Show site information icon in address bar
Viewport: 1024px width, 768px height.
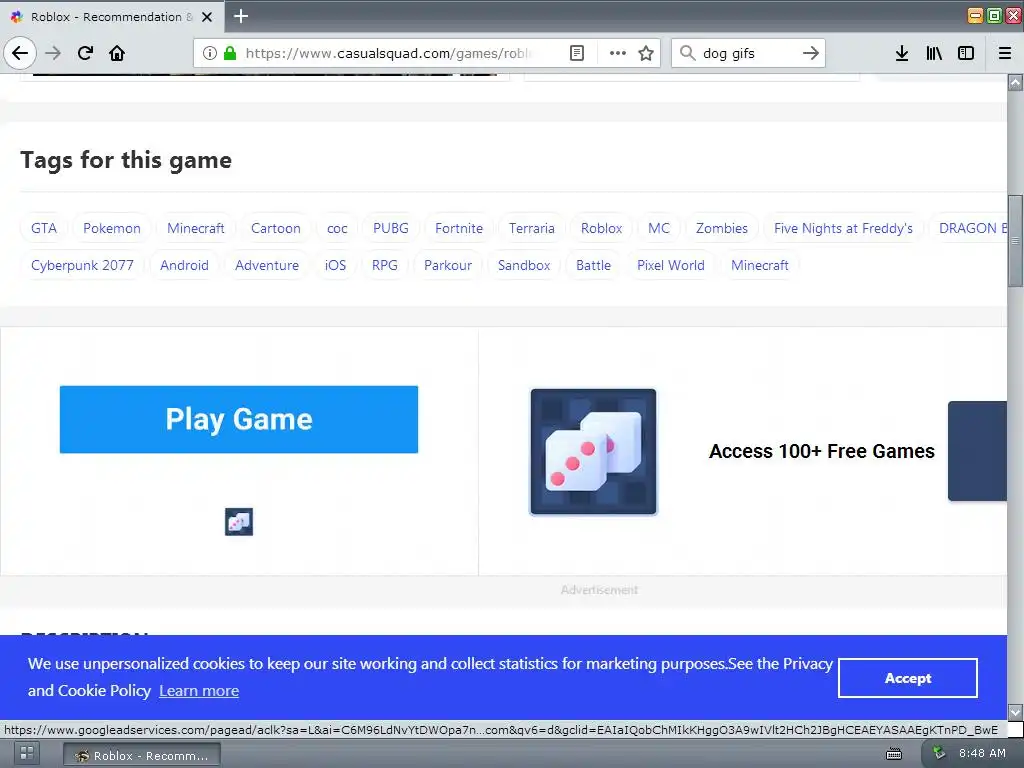pos(210,53)
